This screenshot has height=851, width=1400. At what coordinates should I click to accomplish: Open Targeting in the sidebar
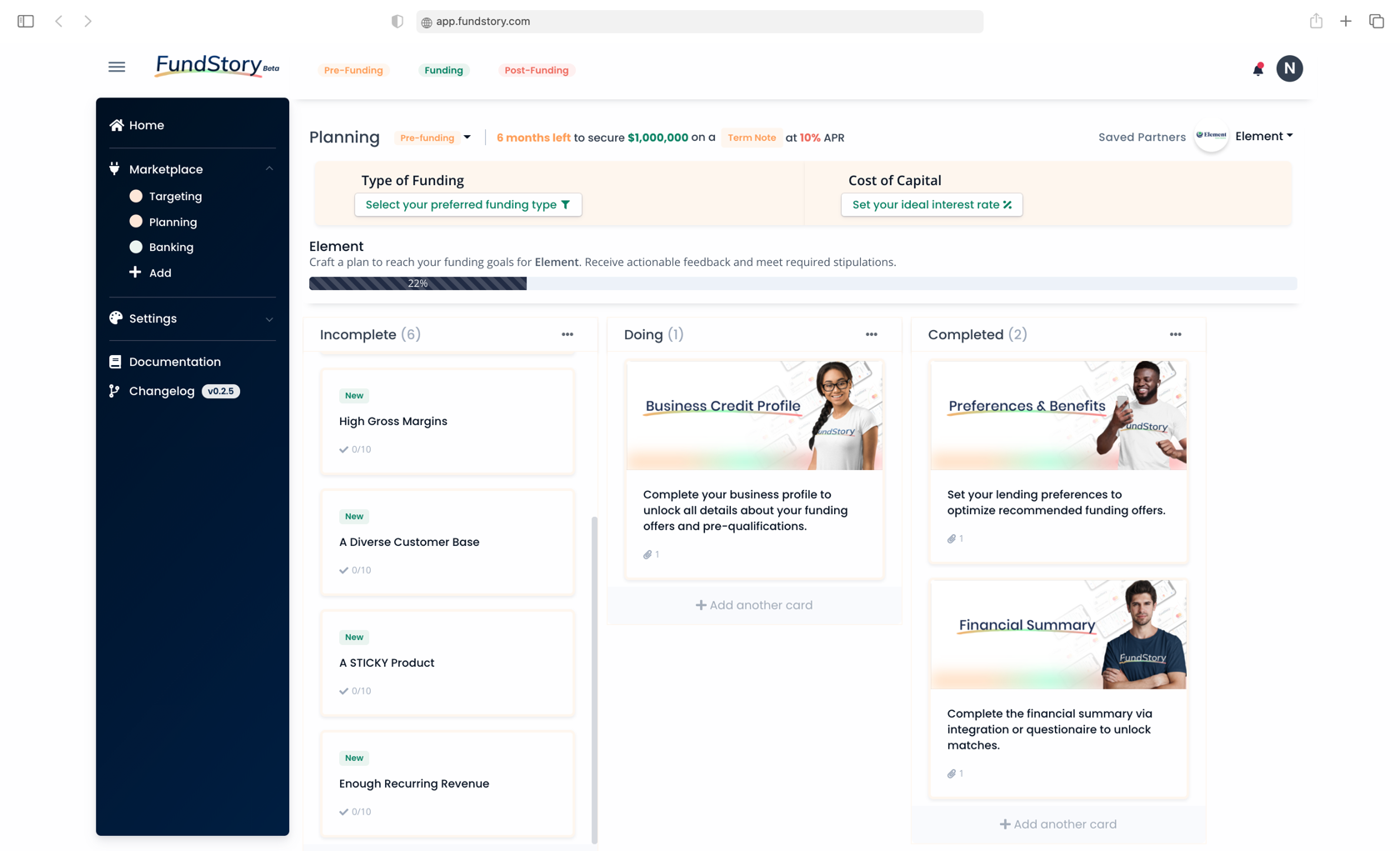(175, 196)
